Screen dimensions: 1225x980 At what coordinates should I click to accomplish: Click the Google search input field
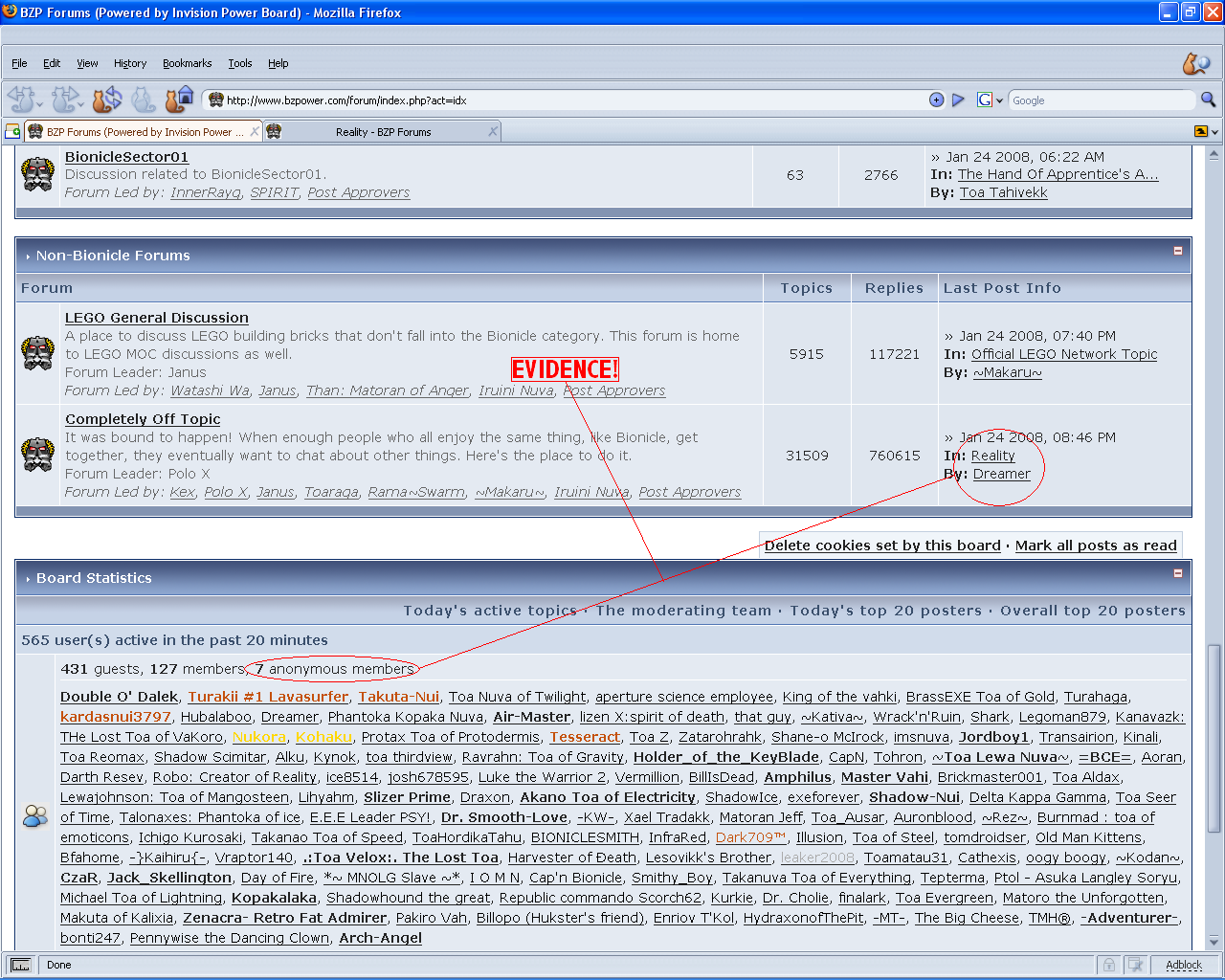1101,100
